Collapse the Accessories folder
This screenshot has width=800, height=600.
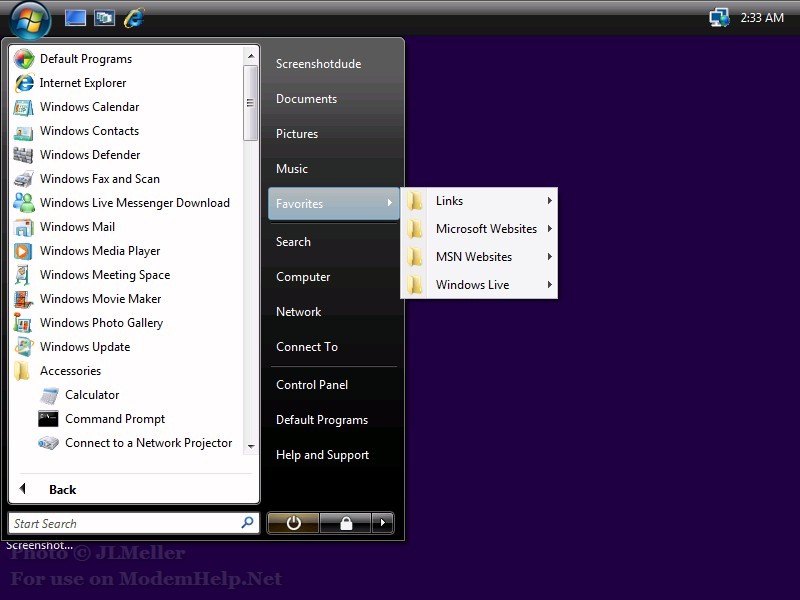(x=70, y=371)
